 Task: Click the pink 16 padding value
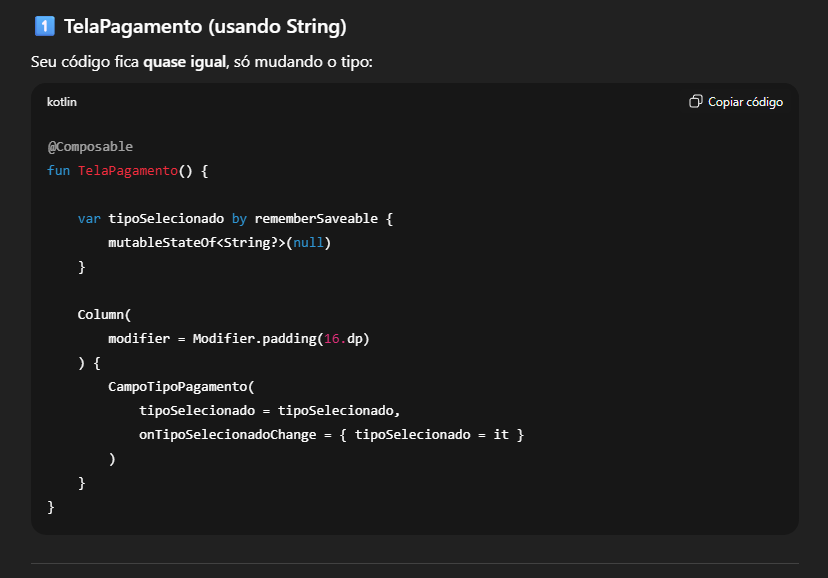[332, 339]
